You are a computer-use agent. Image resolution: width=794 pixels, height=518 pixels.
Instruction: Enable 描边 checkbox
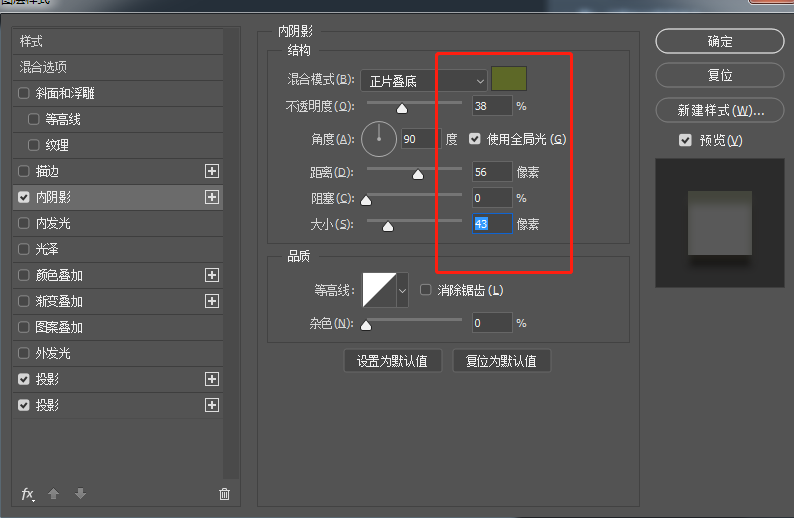pos(24,171)
